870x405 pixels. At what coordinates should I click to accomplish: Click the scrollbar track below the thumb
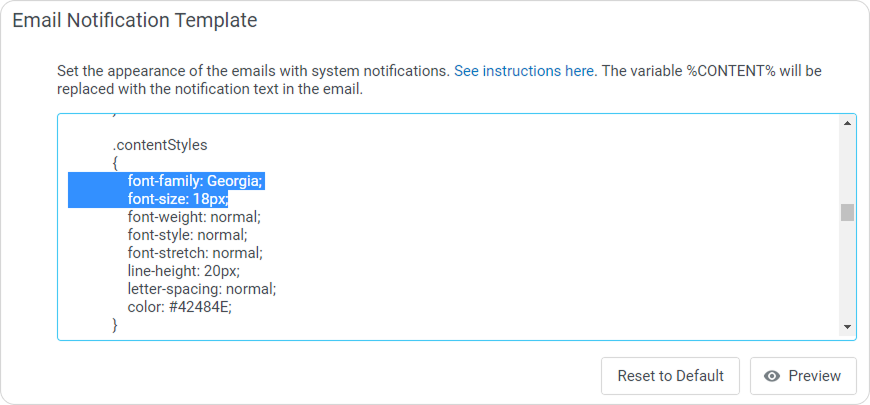coord(847,270)
